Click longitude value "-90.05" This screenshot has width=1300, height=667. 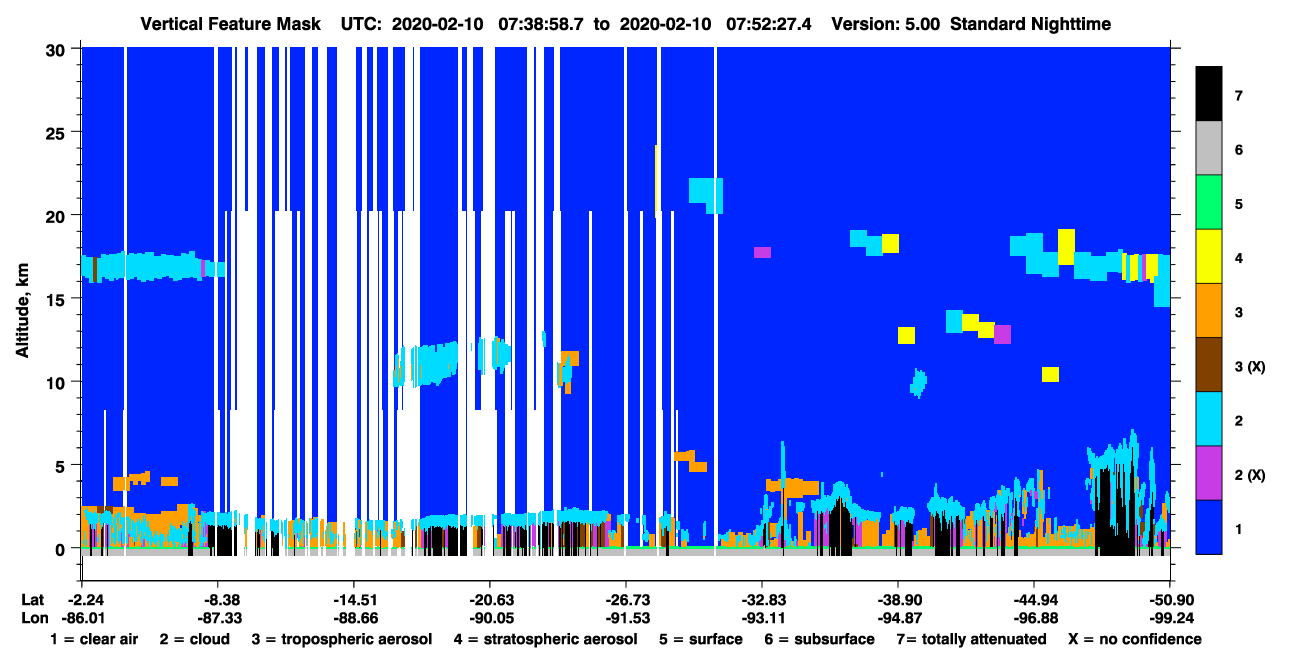(490, 619)
